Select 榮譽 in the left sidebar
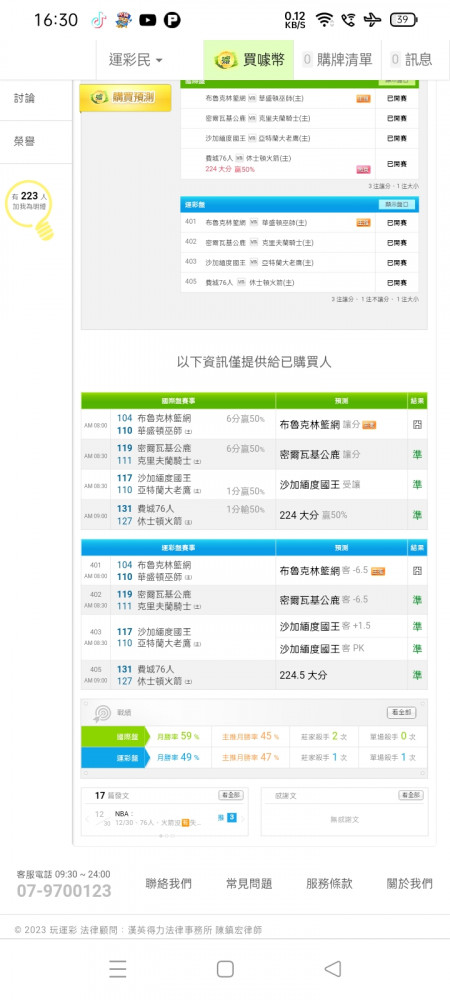Image resolution: width=450 pixels, height=1000 pixels. [25, 142]
